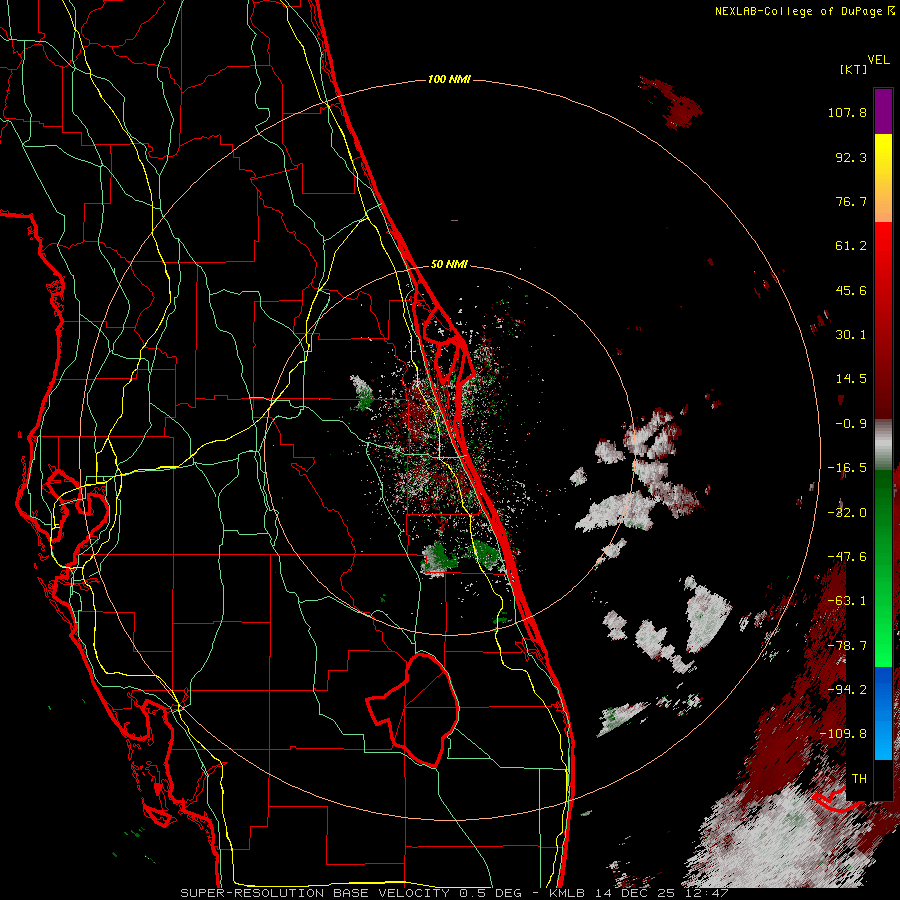This screenshot has width=900, height=900.
Task: Click the TH label on the legend
Action: (x=859, y=779)
